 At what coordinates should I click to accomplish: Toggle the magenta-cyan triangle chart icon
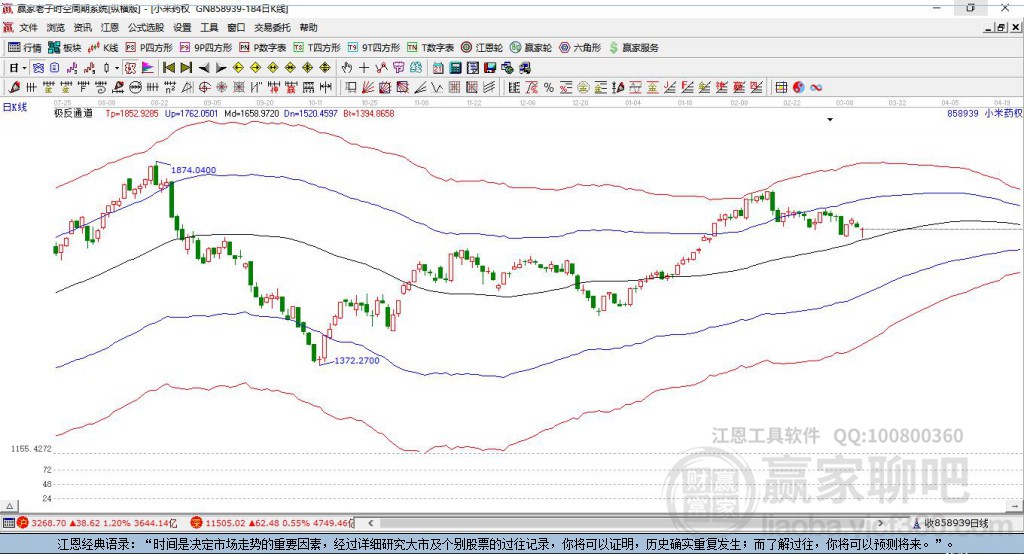[148, 68]
